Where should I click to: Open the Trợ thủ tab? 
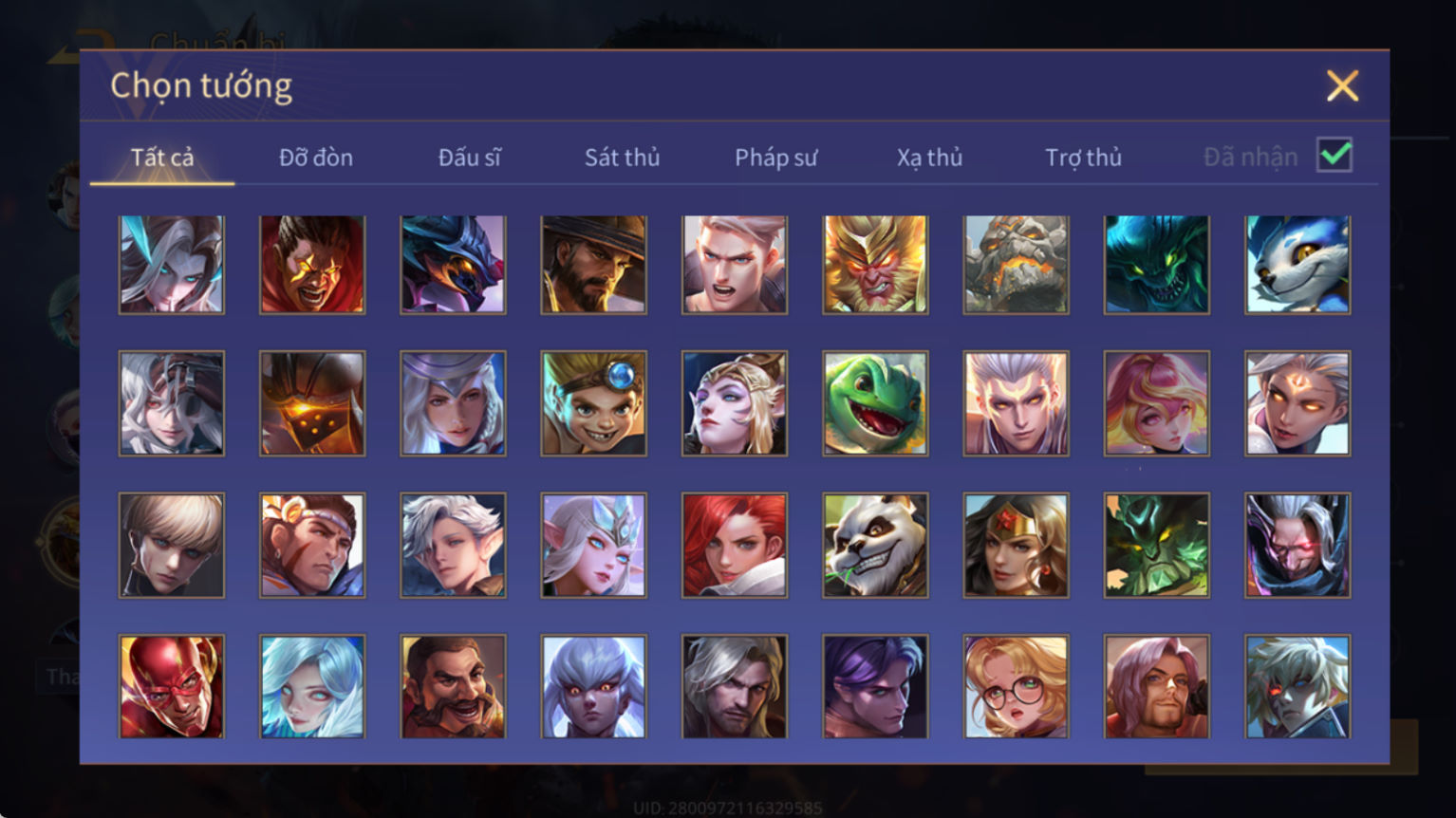coord(1084,158)
